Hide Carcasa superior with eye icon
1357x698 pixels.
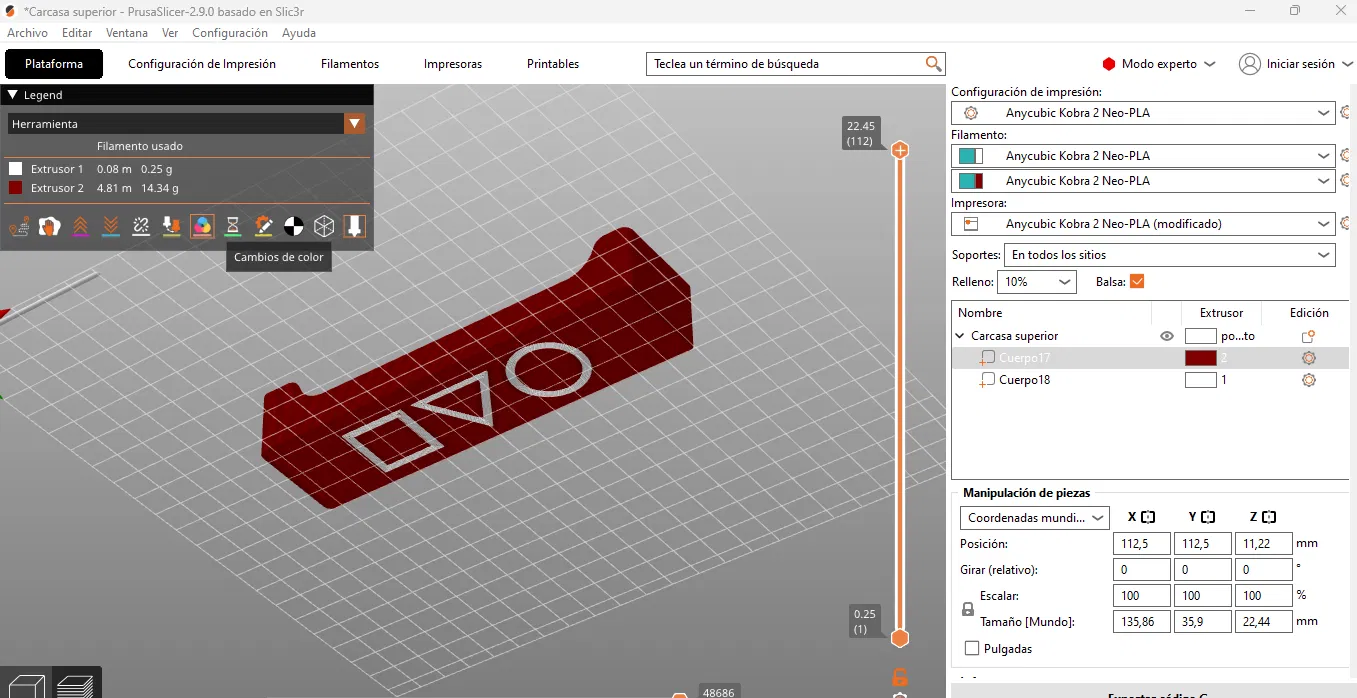coord(1166,336)
